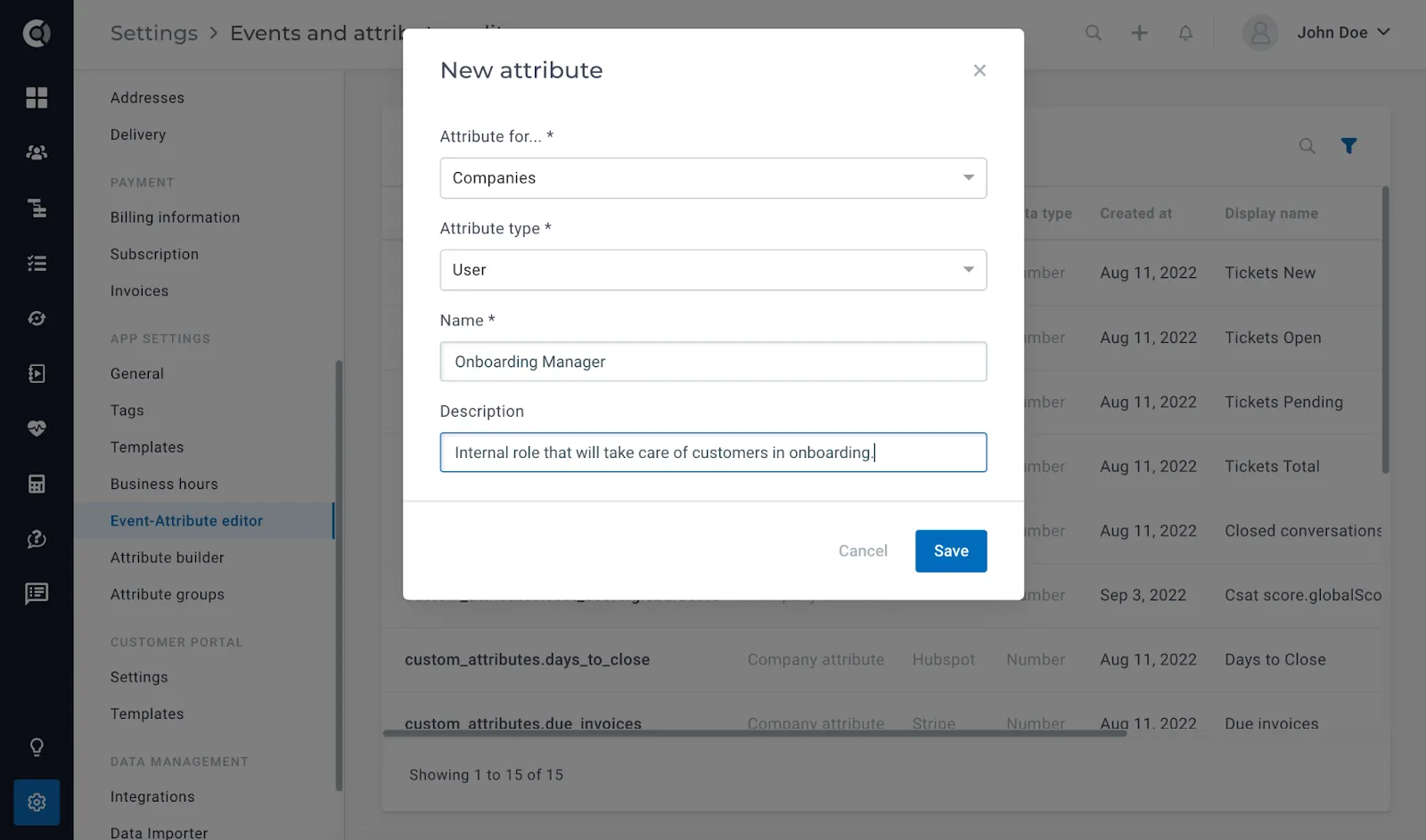The image size is (1426, 840).
Task: Click the settings sidebar vertical scrollbar
Action: click(339, 575)
